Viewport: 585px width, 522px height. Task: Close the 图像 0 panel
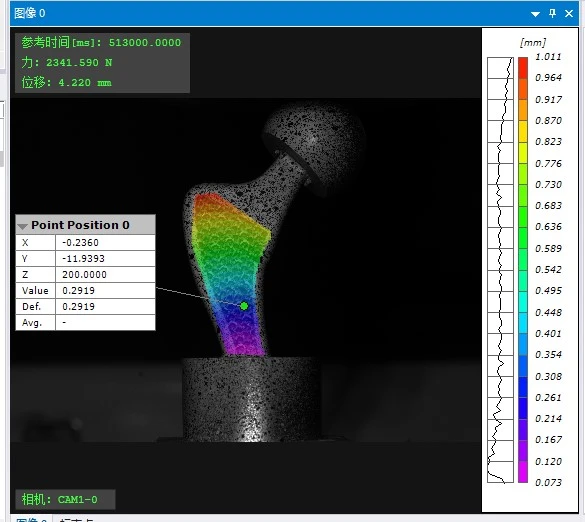point(569,14)
